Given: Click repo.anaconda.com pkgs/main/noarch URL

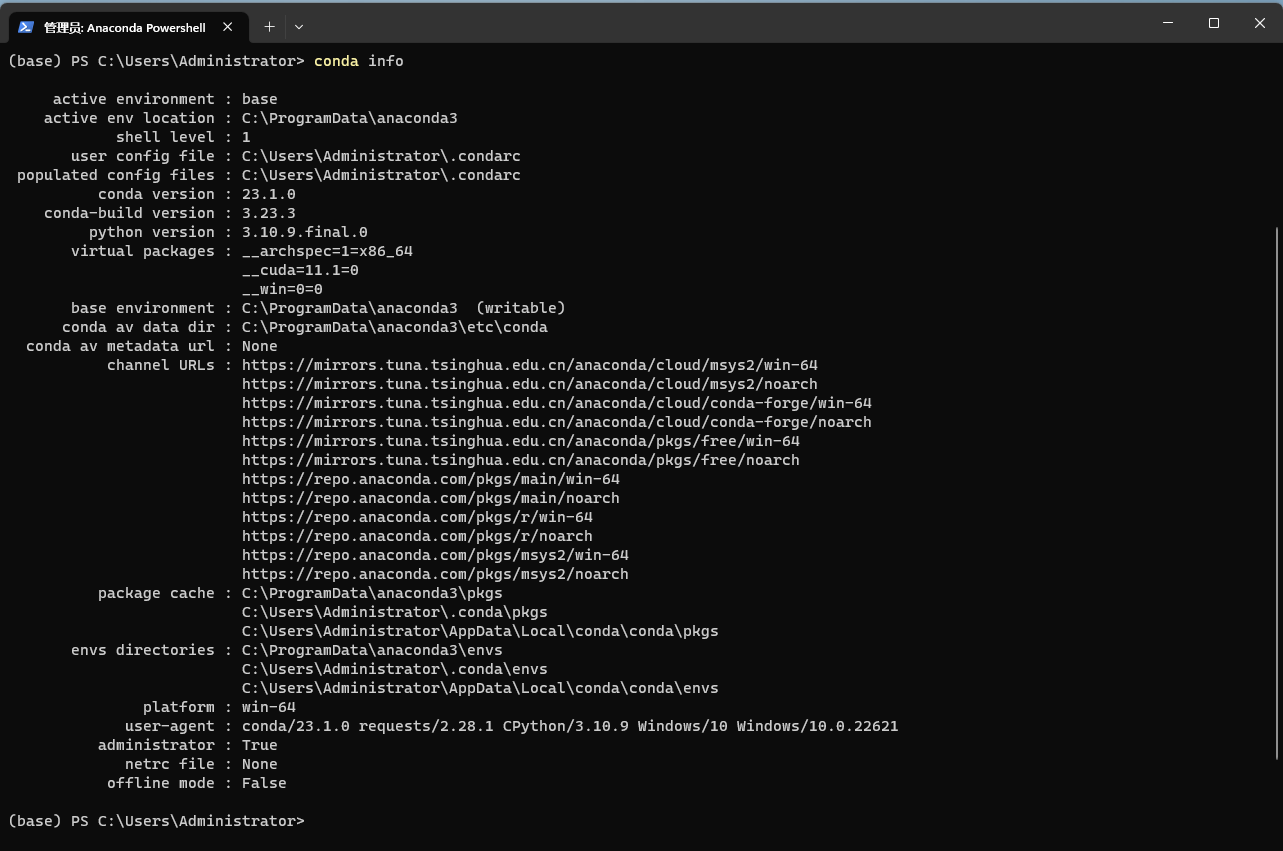Looking at the screenshot, I should click(x=431, y=498).
